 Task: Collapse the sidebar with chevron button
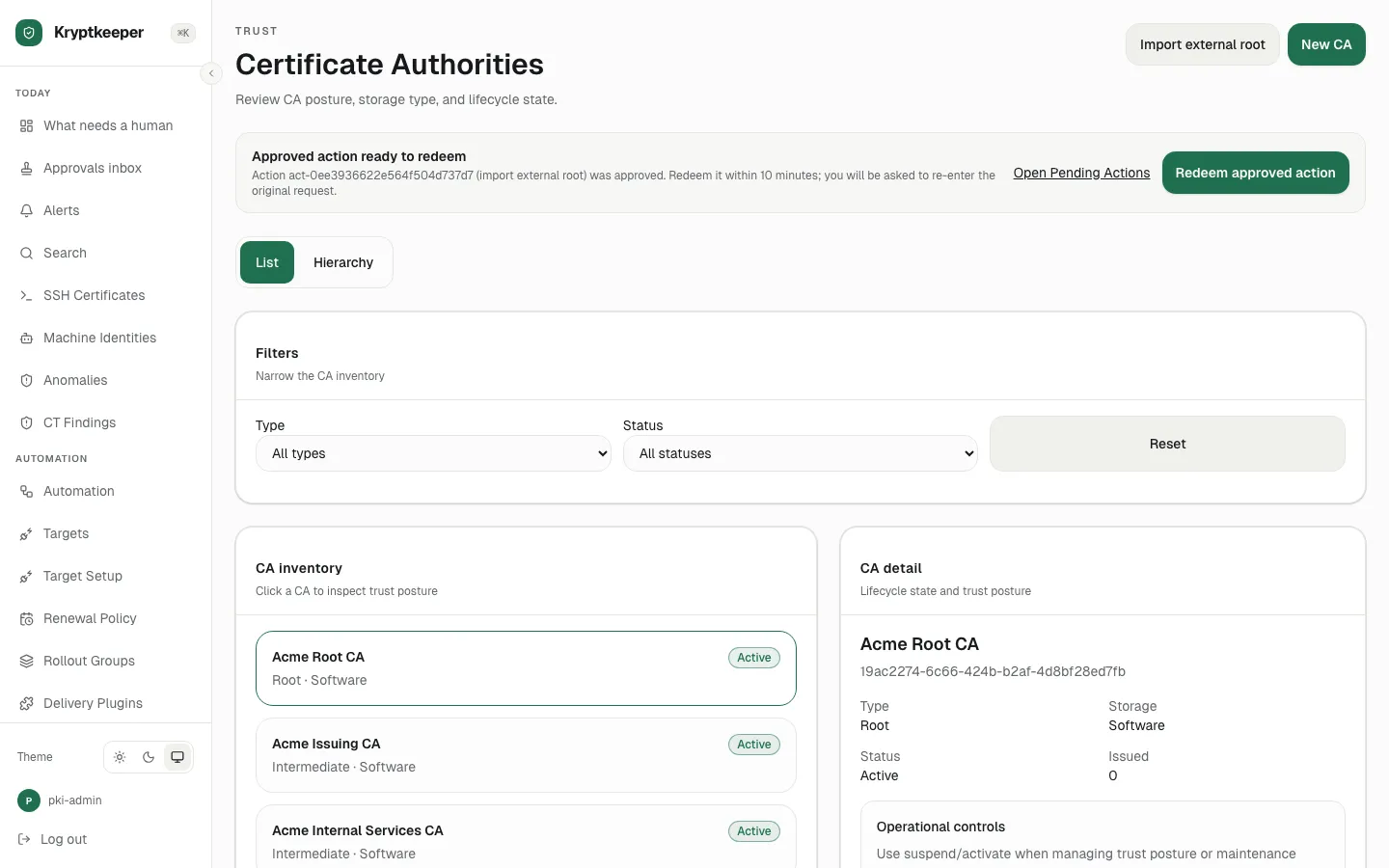211,73
